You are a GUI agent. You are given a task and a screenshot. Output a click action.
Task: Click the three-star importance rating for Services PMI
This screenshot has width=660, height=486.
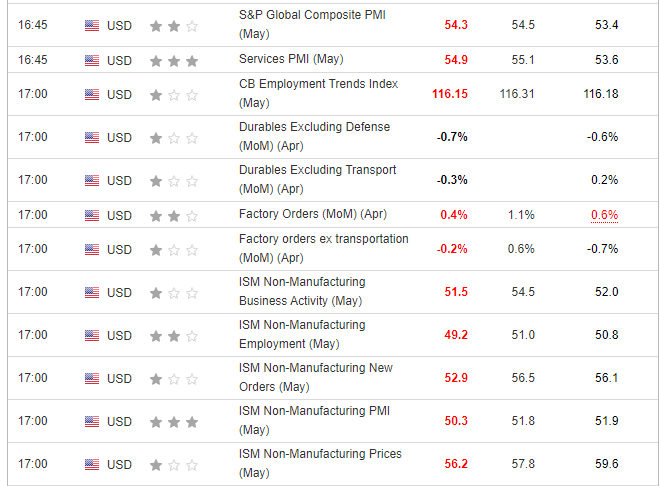point(173,60)
